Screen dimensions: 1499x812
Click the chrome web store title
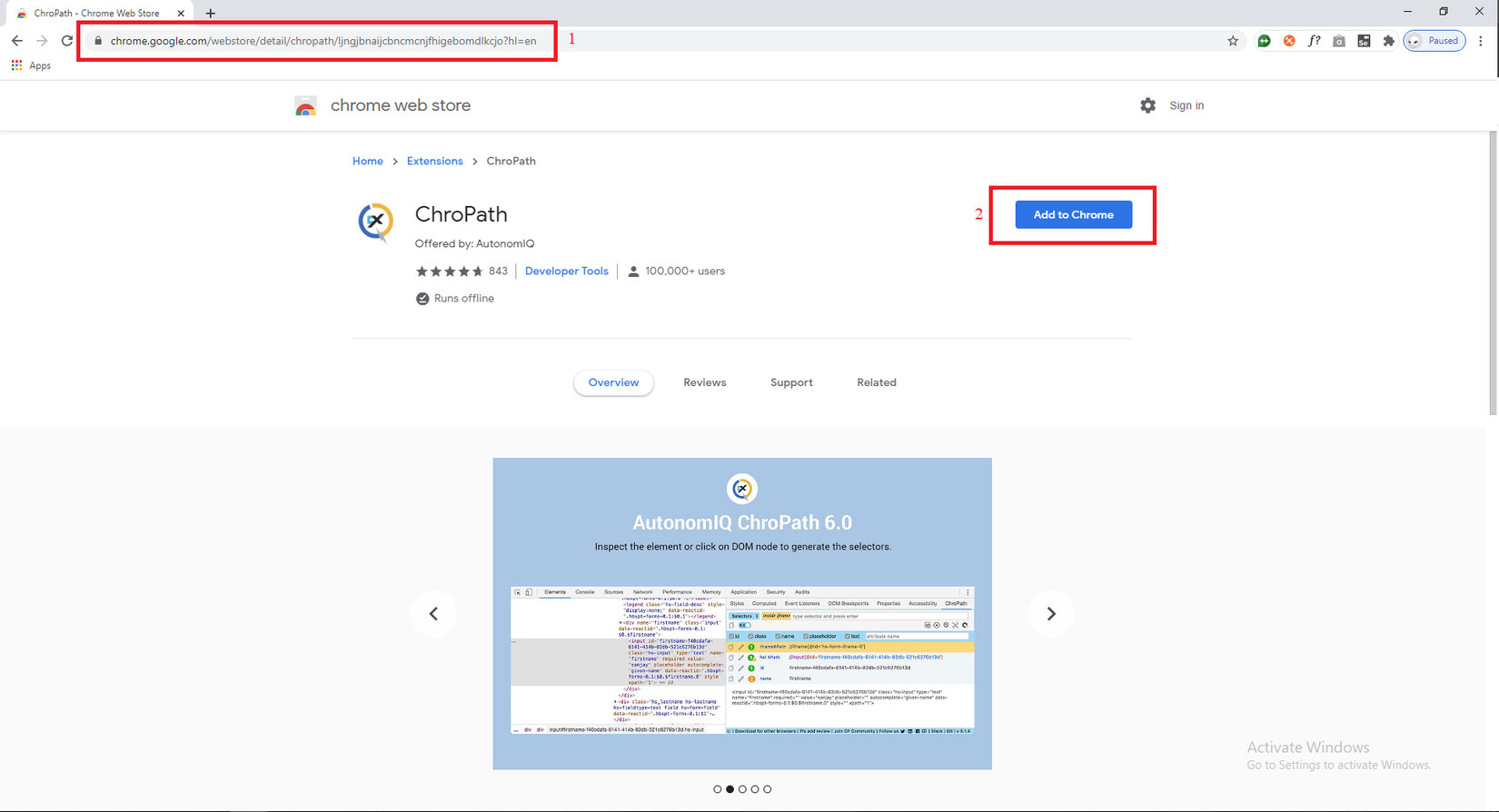tap(401, 105)
